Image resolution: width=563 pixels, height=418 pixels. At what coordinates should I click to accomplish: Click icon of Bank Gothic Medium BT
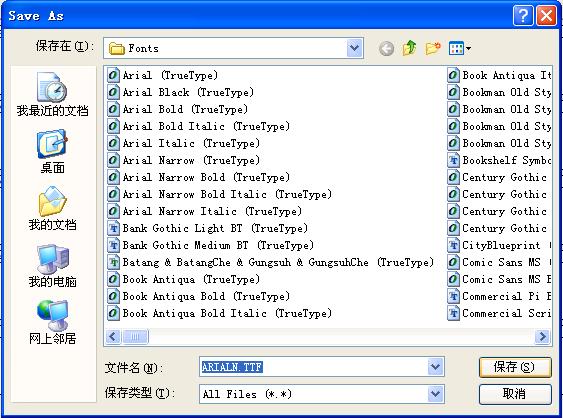point(113,245)
